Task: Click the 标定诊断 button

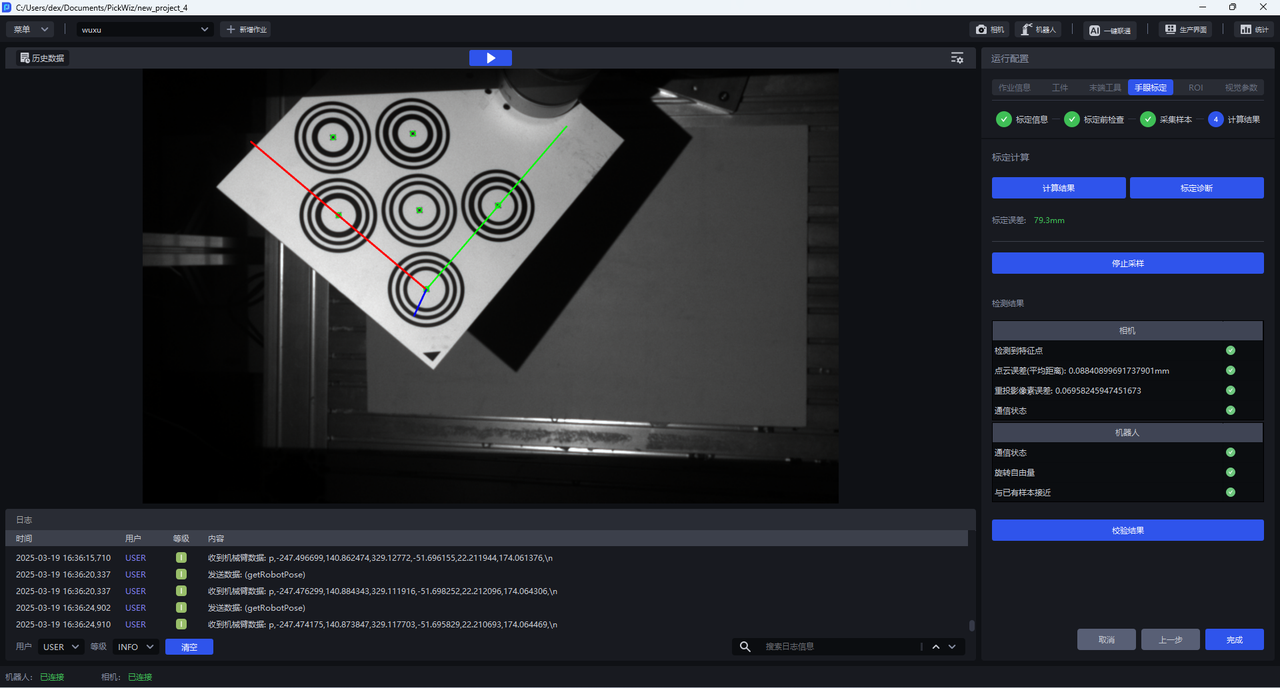Action: tap(1196, 188)
